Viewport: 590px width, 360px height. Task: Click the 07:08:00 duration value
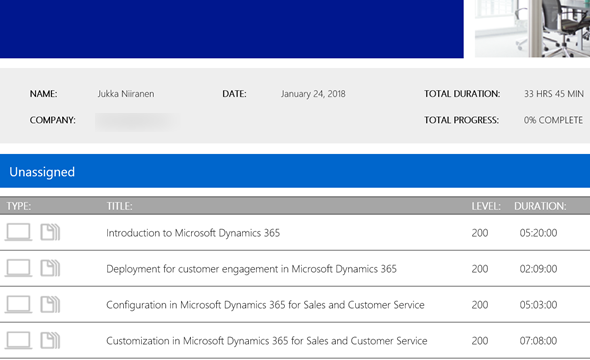pyautogui.click(x=538, y=341)
